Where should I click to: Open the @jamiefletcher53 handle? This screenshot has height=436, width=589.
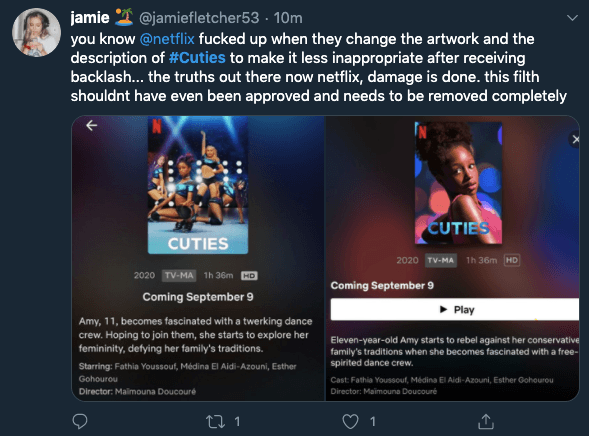point(199,18)
